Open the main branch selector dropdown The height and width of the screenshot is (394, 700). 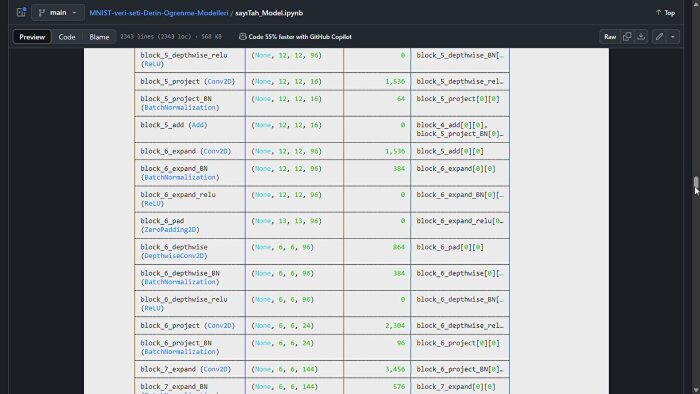pos(58,12)
